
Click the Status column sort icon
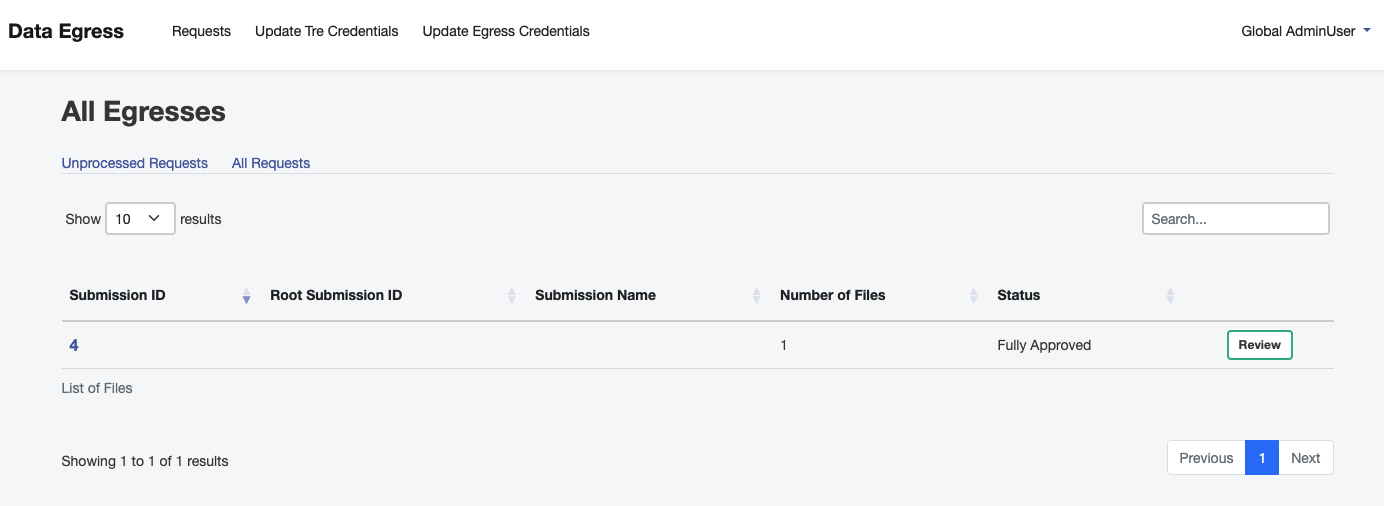pos(1170,296)
